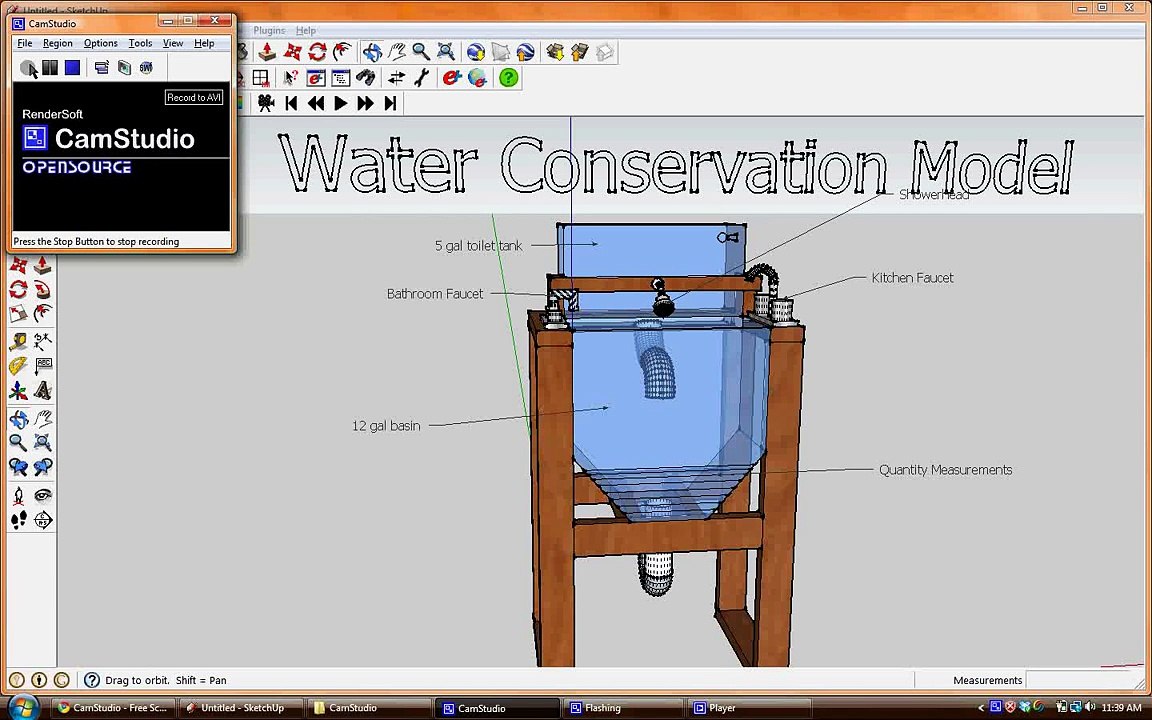Viewport: 1152px width, 720px height.
Task: Play the scene animation
Action: 340,103
